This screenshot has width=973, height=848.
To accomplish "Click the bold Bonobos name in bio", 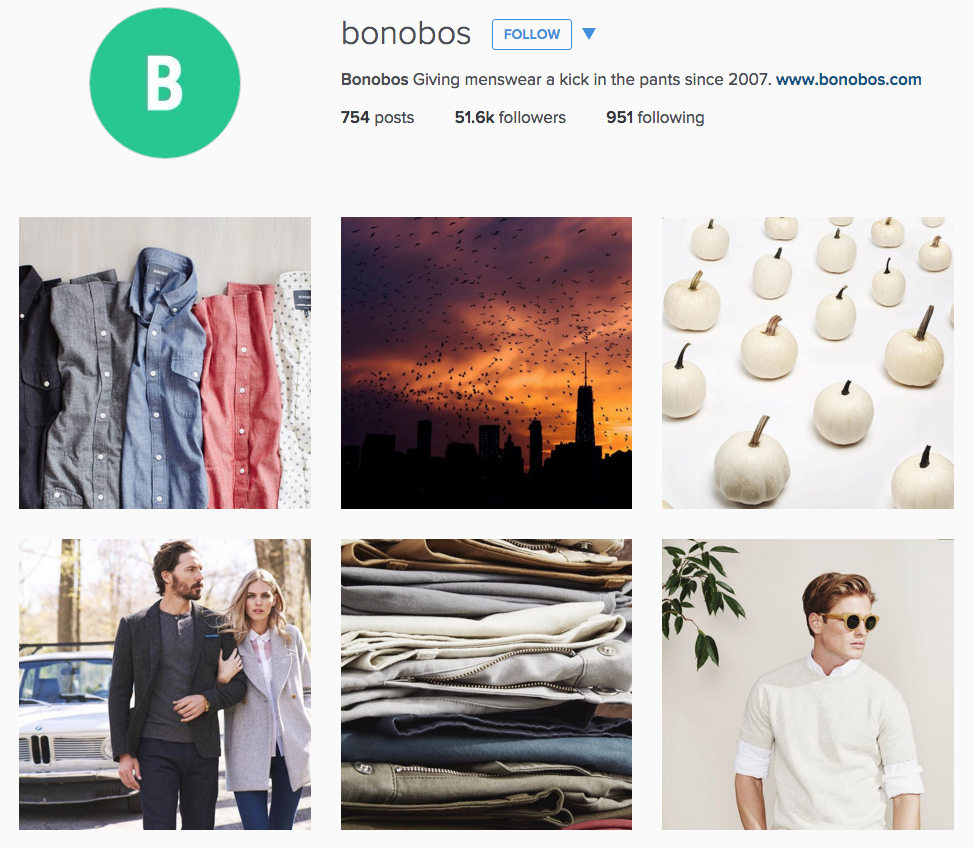I will tap(374, 79).
